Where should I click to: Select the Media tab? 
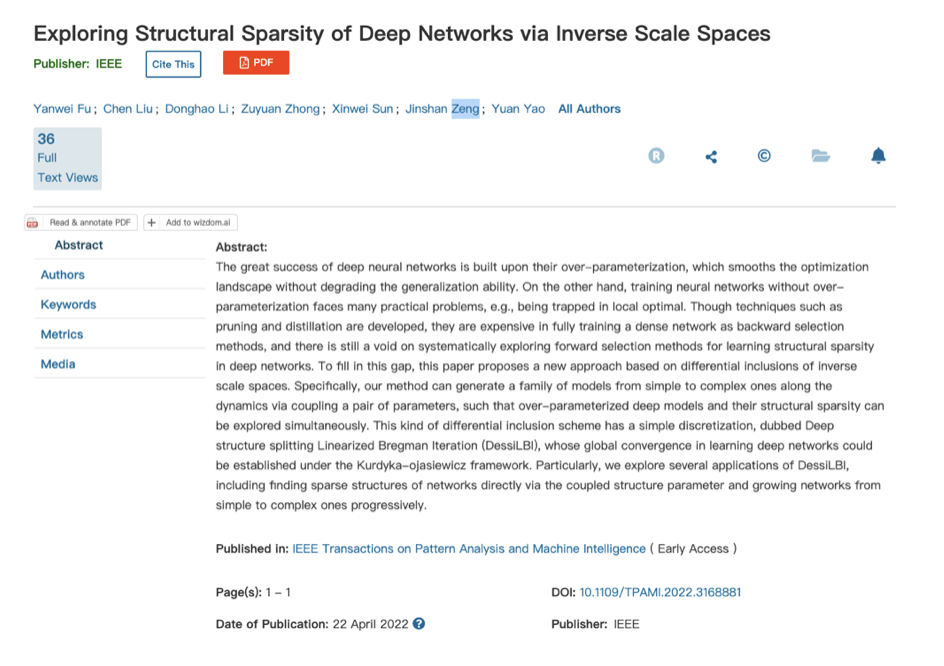(58, 364)
